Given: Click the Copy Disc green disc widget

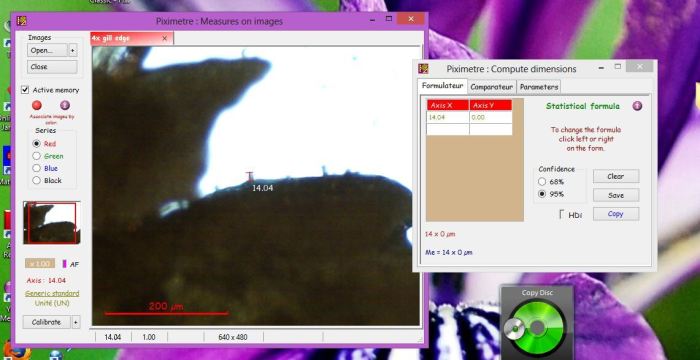Looking at the screenshot, I should [x=537, y=327].
